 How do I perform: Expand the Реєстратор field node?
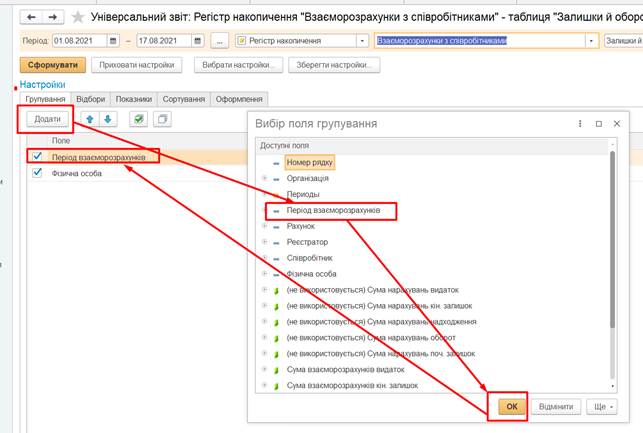(x=265, y=242)
